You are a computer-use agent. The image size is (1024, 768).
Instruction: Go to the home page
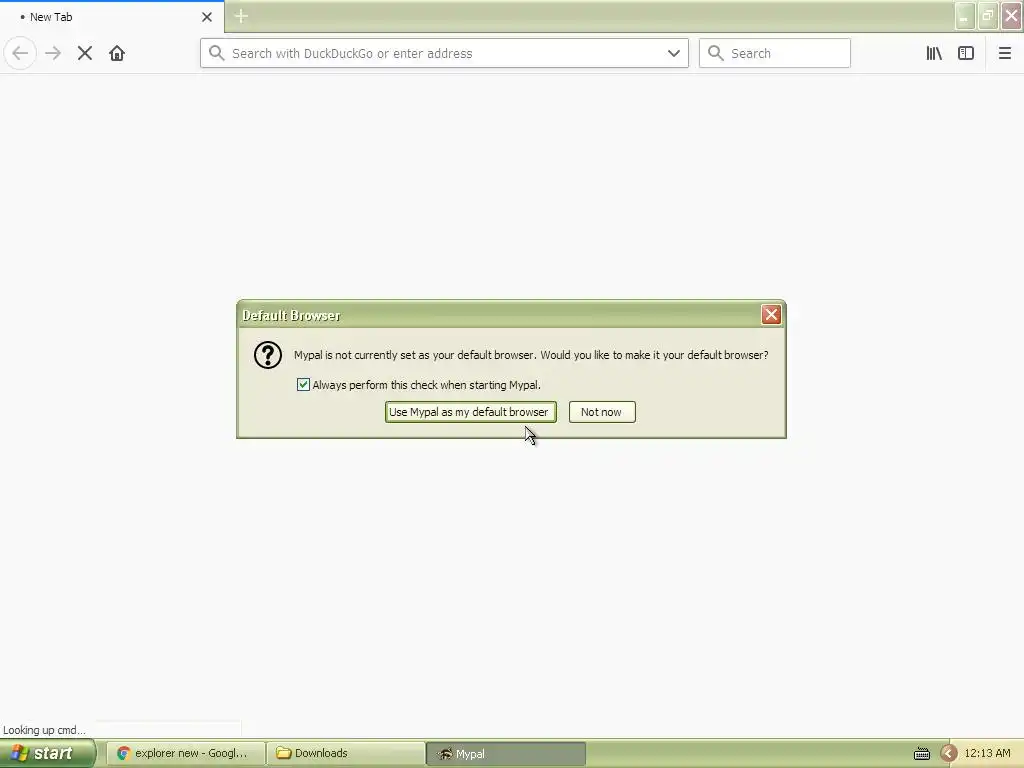117,54
